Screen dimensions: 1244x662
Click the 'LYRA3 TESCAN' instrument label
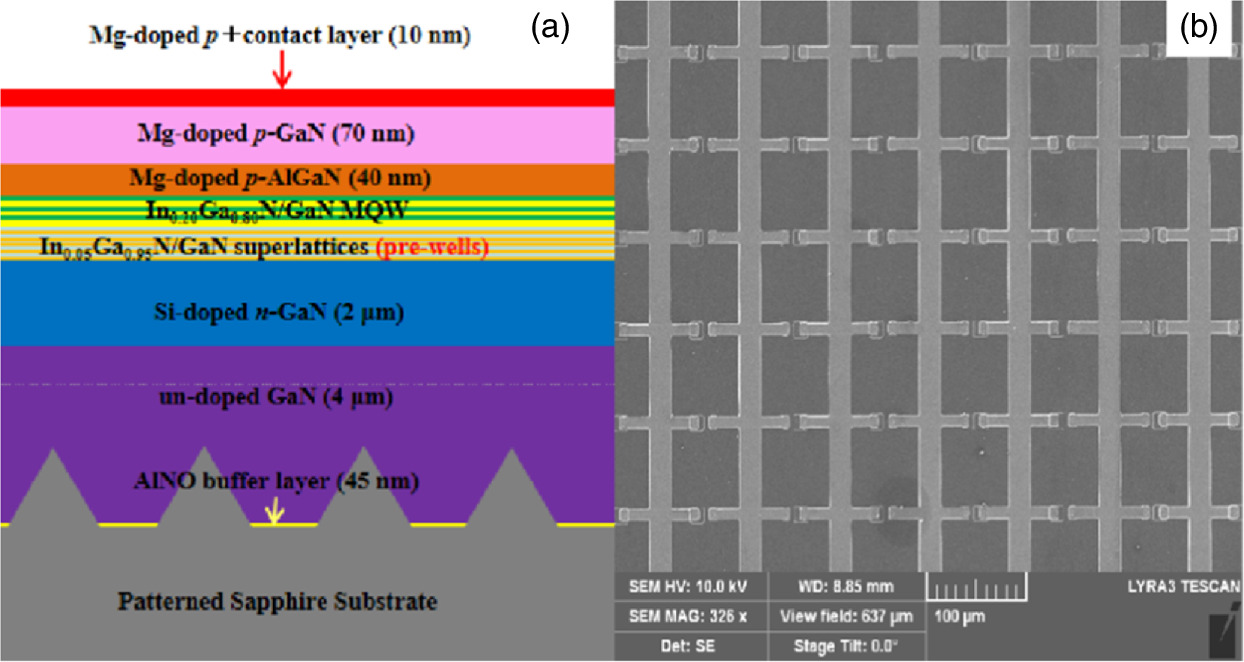tap(1186, 586)
